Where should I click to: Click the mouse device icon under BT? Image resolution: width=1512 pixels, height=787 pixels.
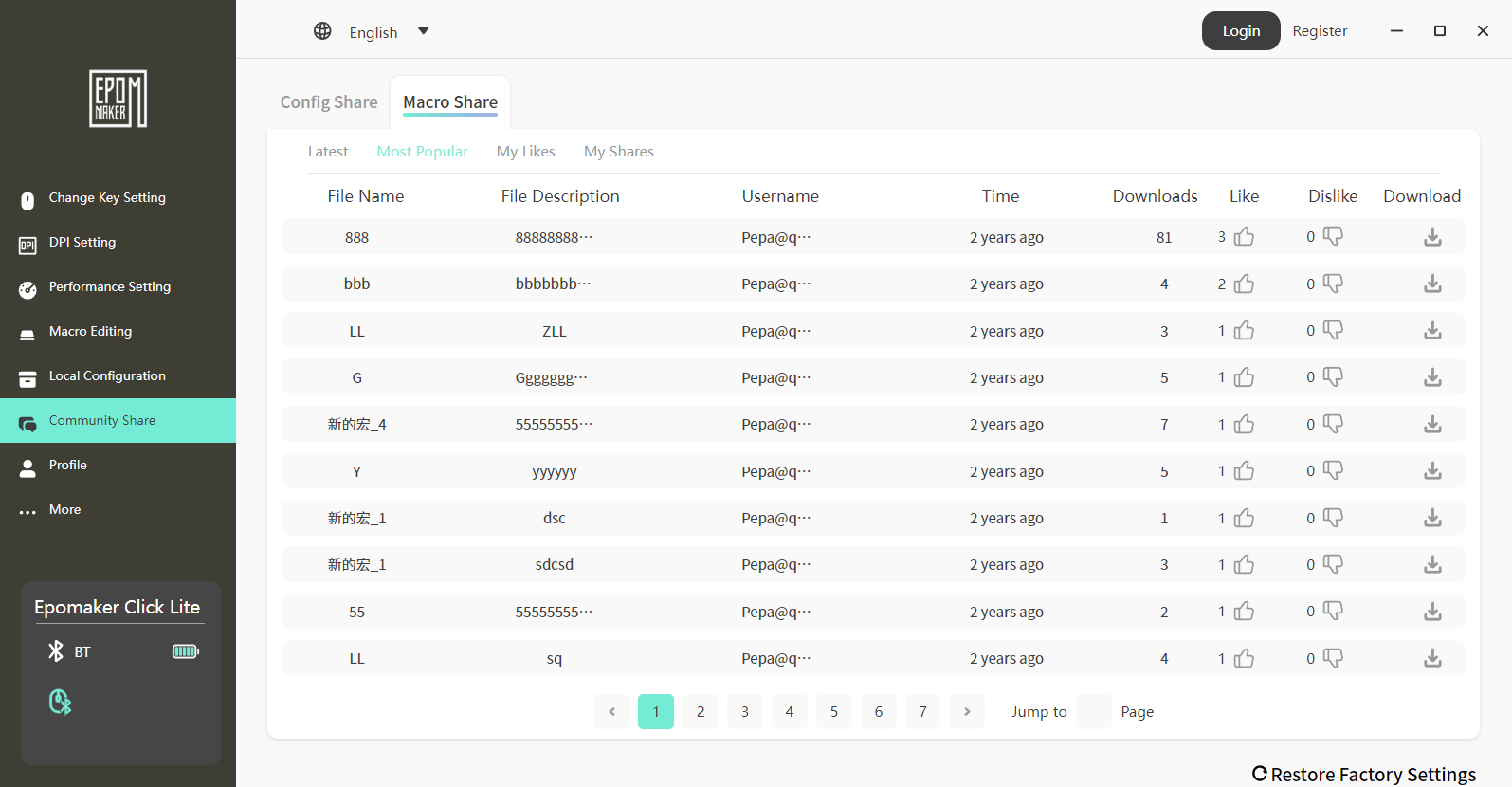(x=60, y=702)
